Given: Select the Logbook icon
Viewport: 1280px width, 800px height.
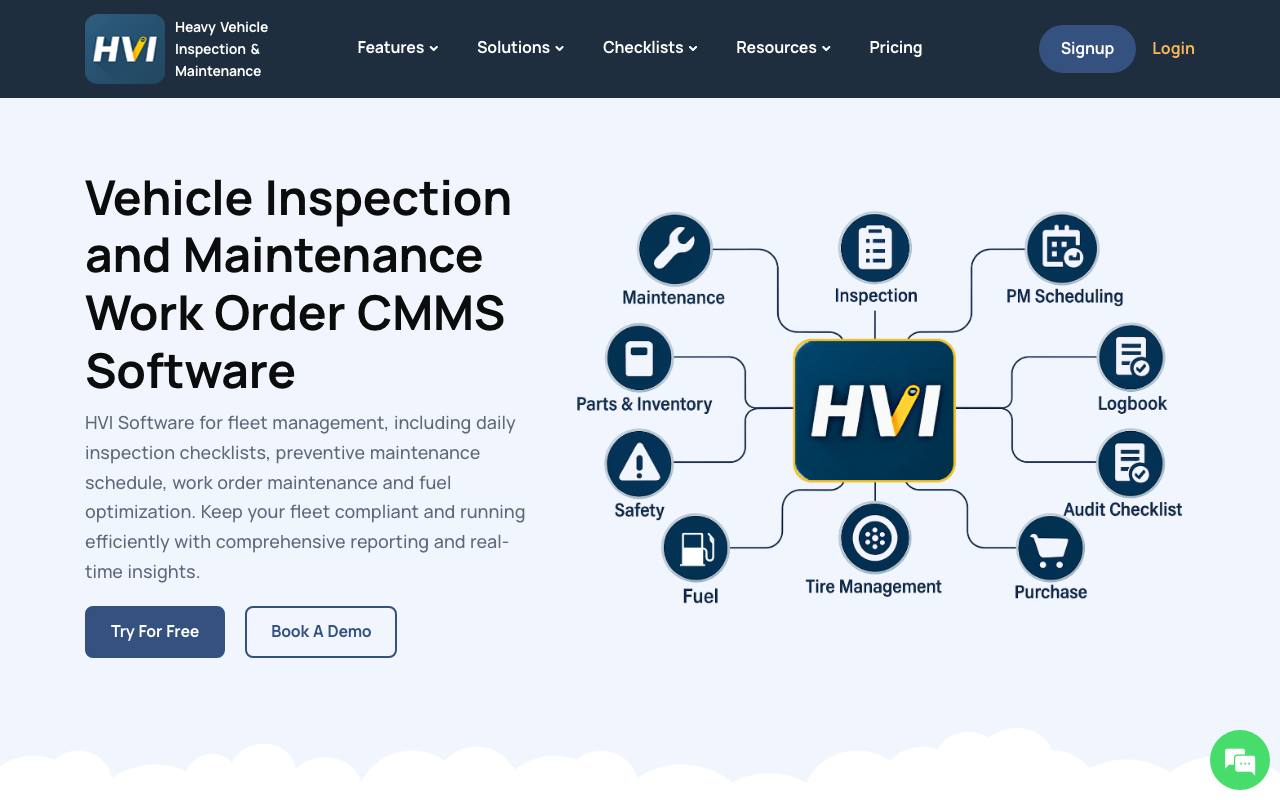Looking at the screenshot, I should (x=1131, y=357).
